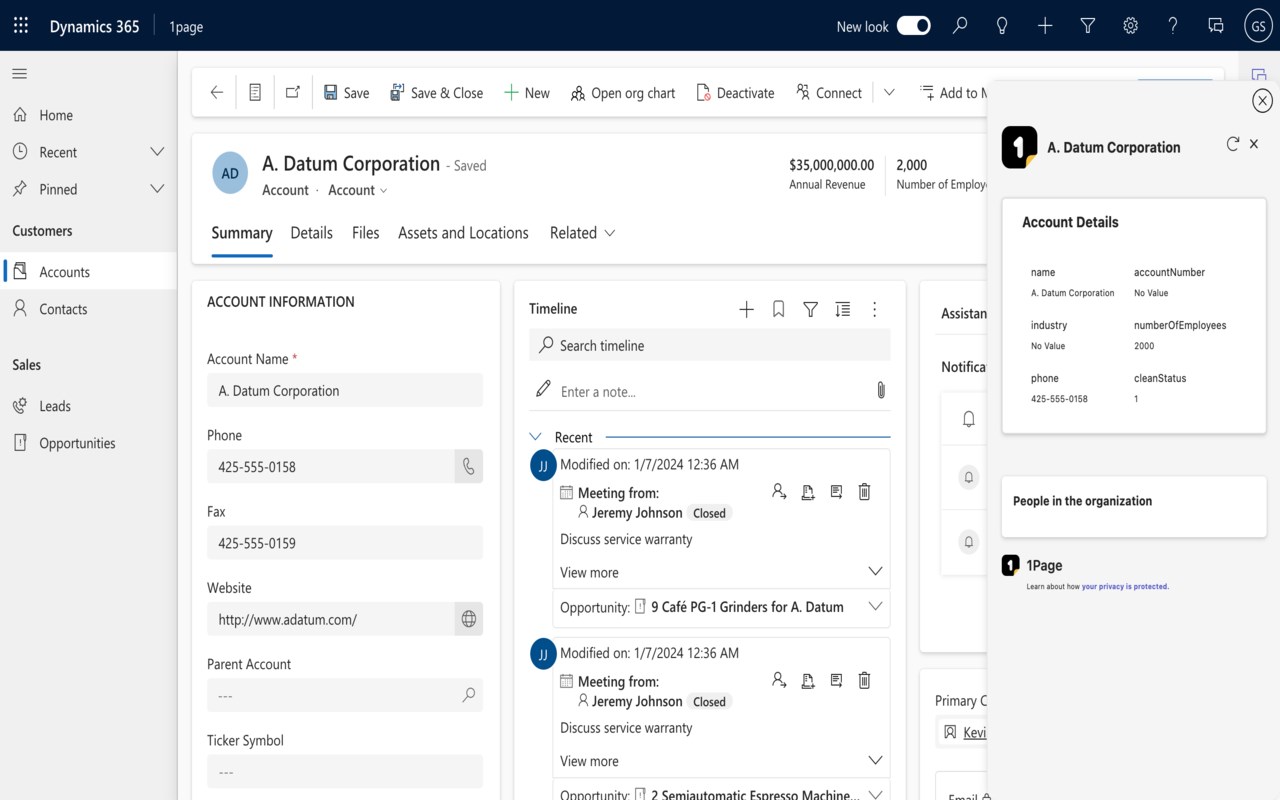
Task: Expand the Recent menu in sidebar
Action: coord(157,152)
